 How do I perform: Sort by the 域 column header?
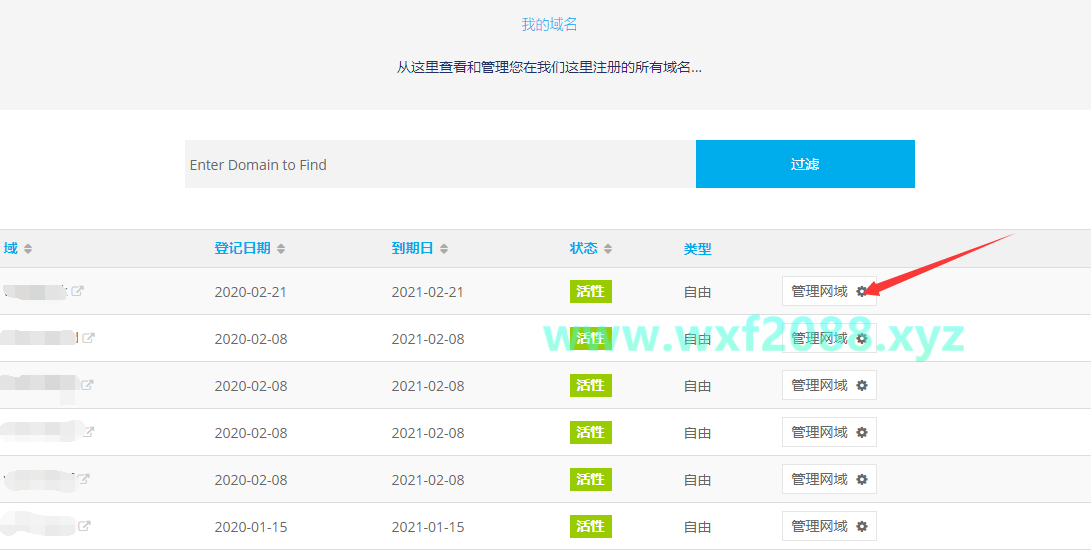[10, 248]
